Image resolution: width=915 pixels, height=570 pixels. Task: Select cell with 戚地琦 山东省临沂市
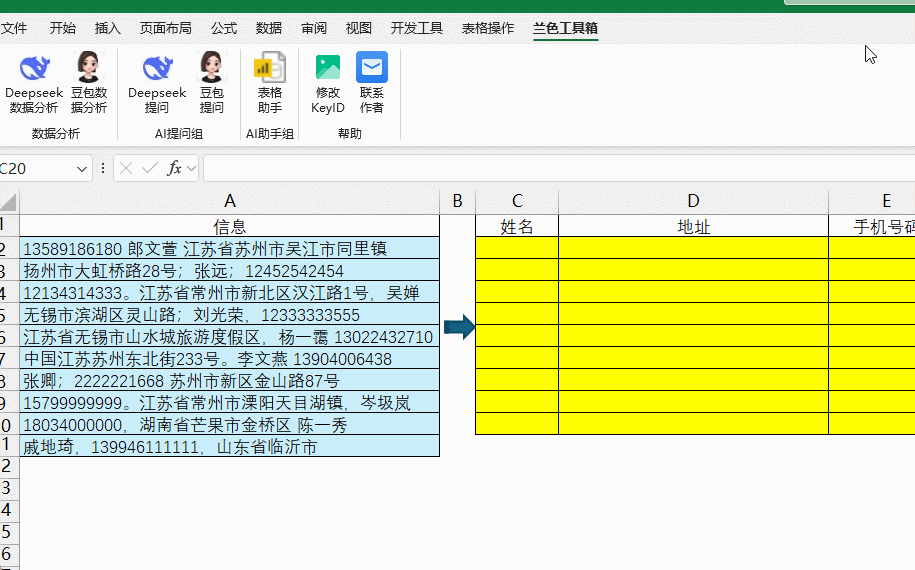[x=230, y=446]
